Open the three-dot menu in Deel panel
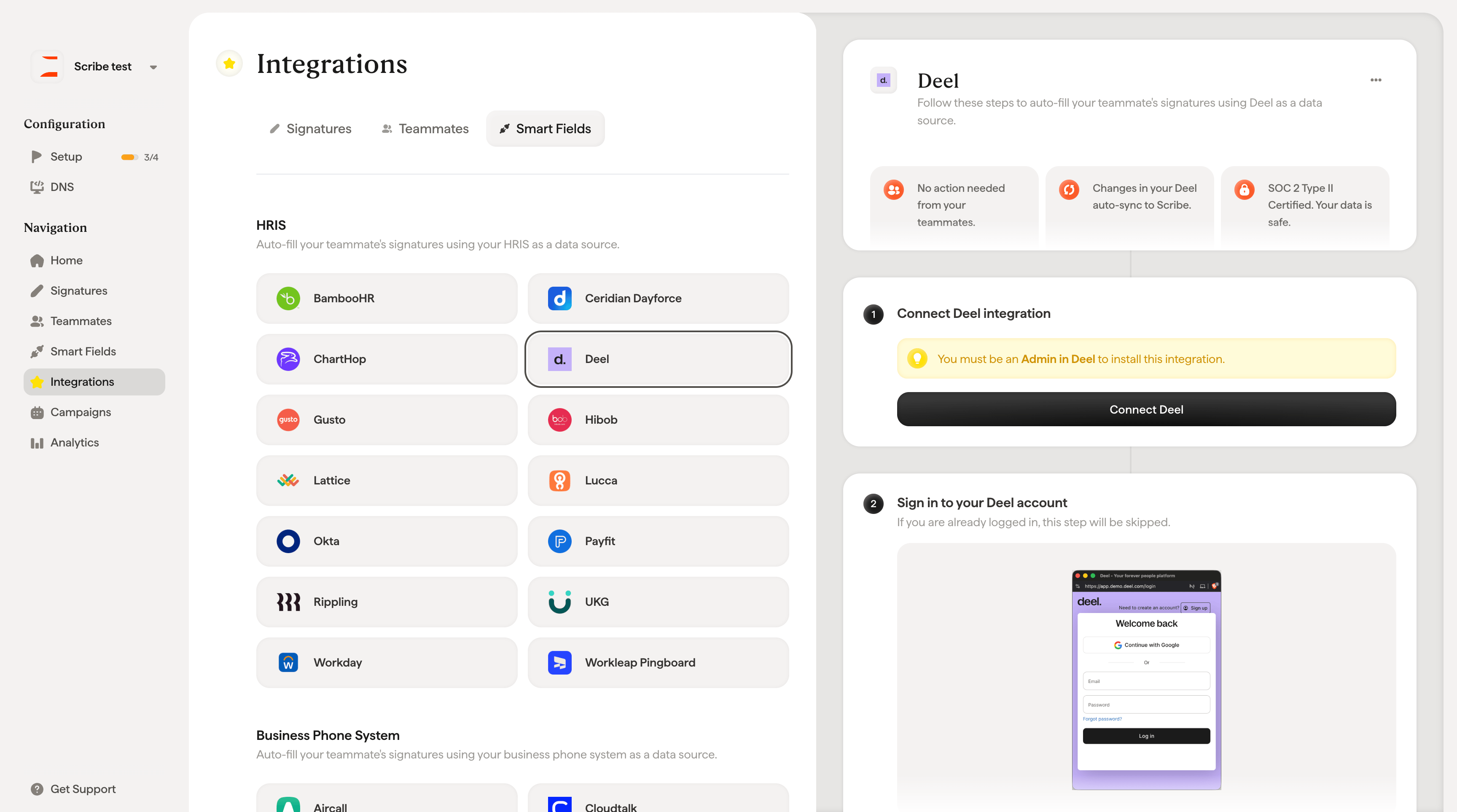 pyautogui.click(x=1376, y=80)
